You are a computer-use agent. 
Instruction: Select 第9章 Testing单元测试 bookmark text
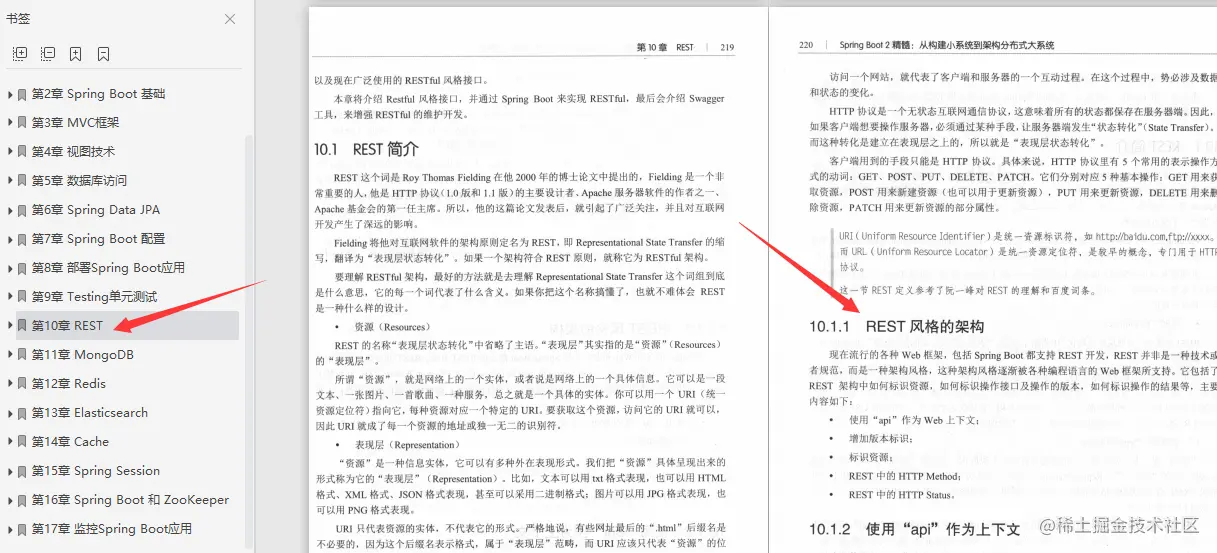pos(94,297)
